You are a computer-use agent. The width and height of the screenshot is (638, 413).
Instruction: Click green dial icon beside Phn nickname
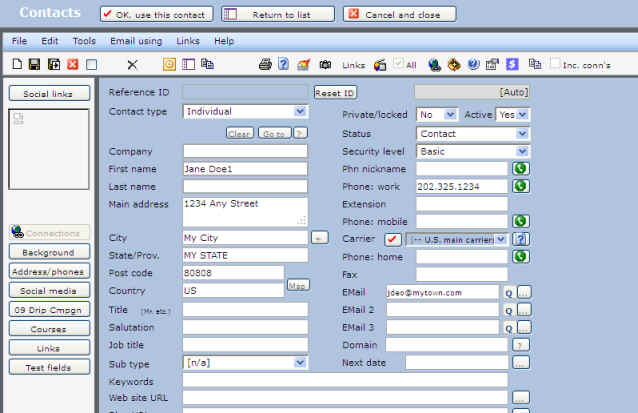[520, 168]
